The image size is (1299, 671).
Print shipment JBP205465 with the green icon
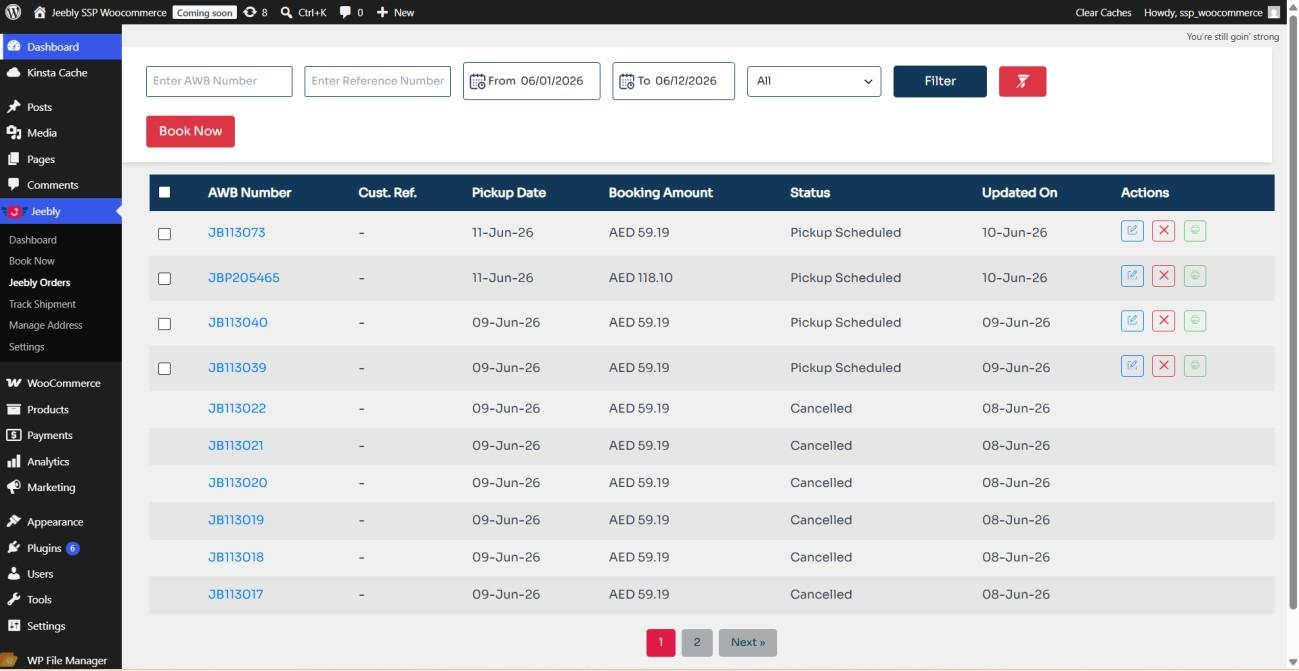[1194, 275]
